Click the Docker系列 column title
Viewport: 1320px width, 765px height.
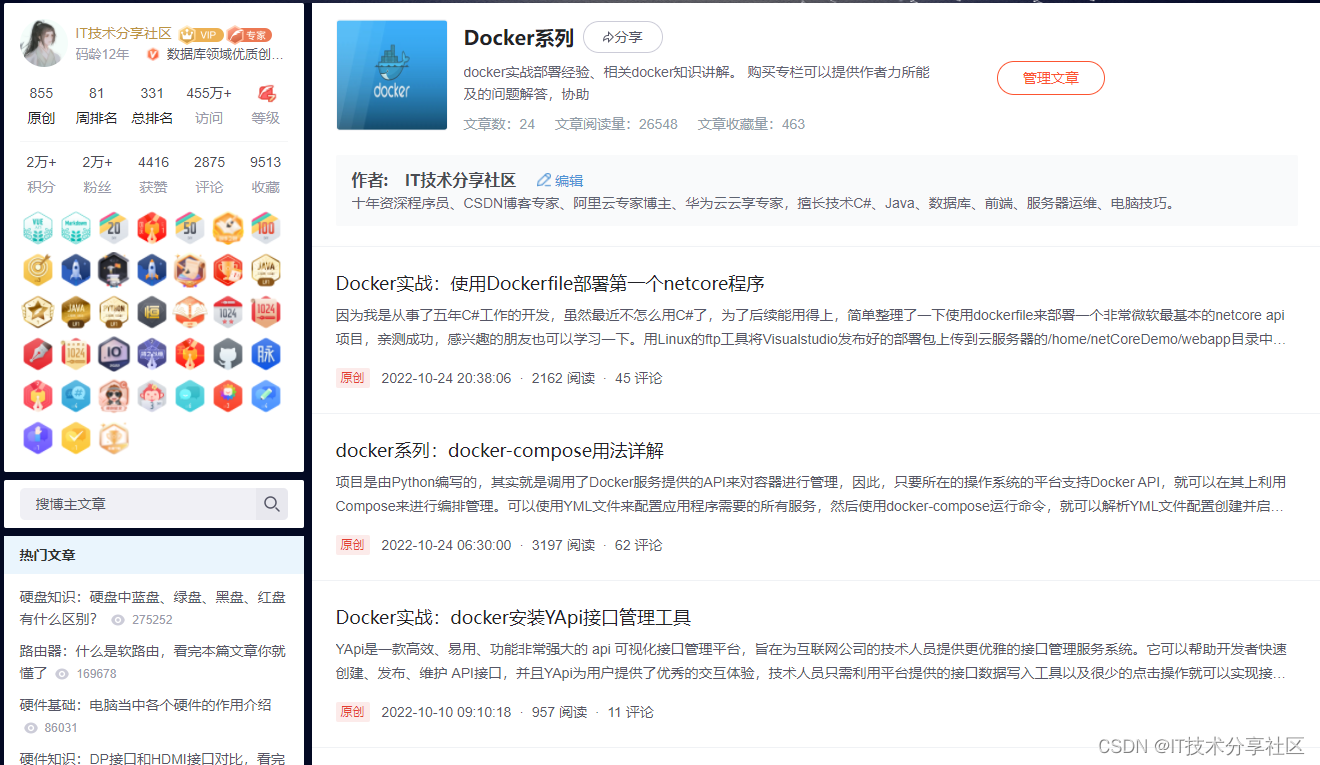(518, 38)
